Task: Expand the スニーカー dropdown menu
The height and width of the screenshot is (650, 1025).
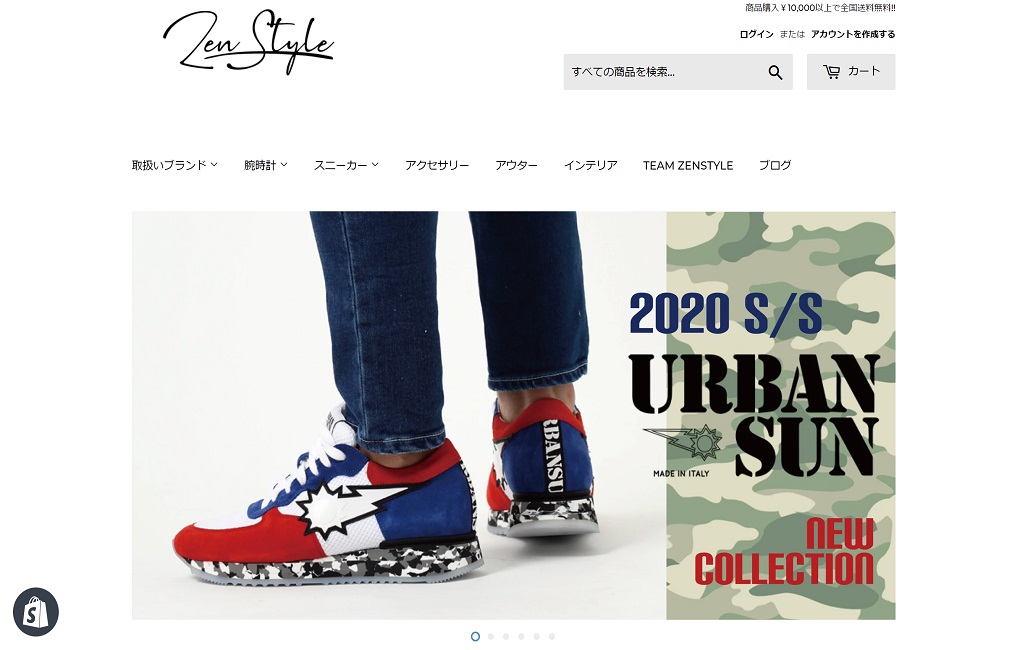Action: tap(346, 165)
